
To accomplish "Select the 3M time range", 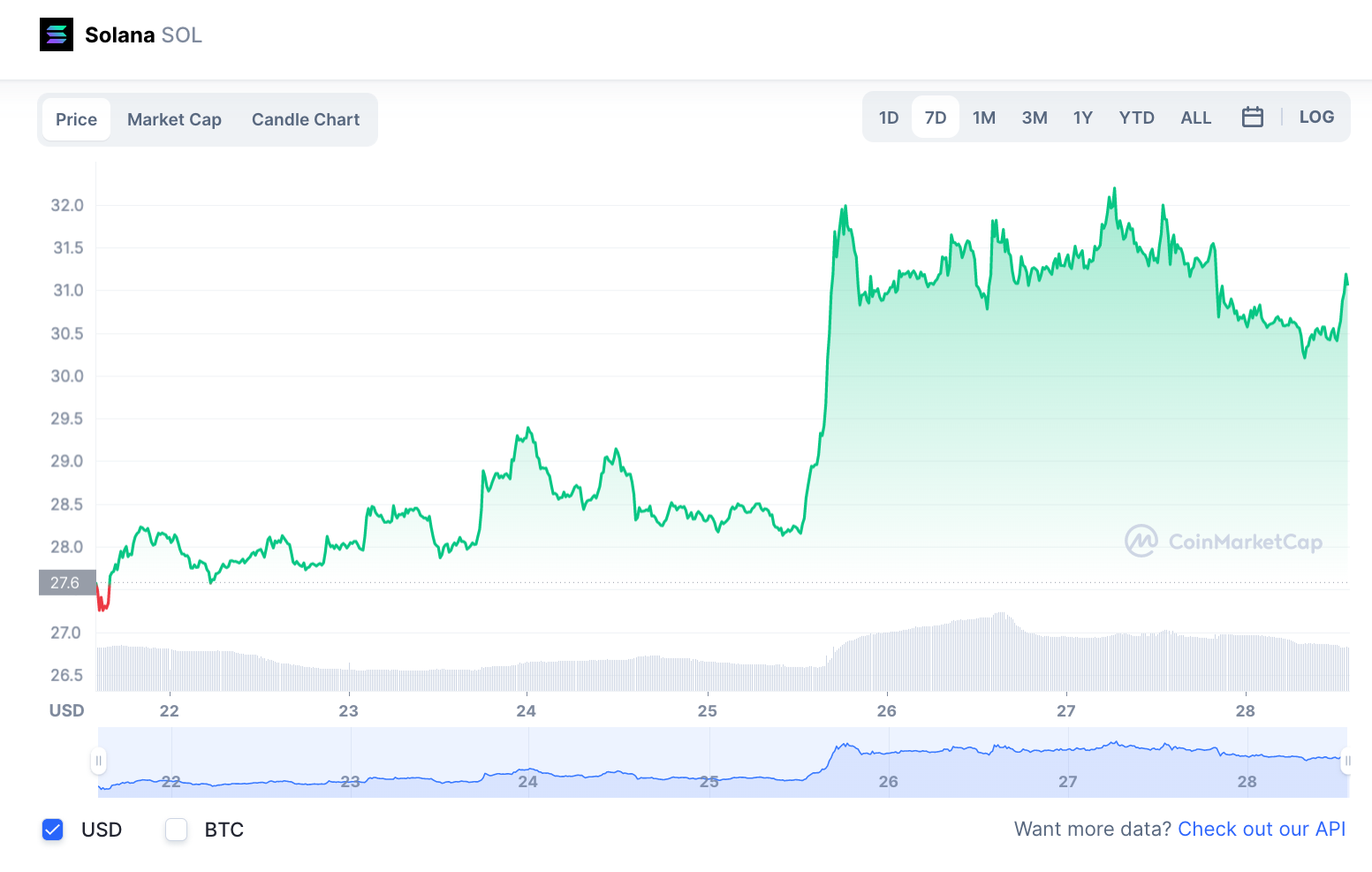I will (1035, 117).
